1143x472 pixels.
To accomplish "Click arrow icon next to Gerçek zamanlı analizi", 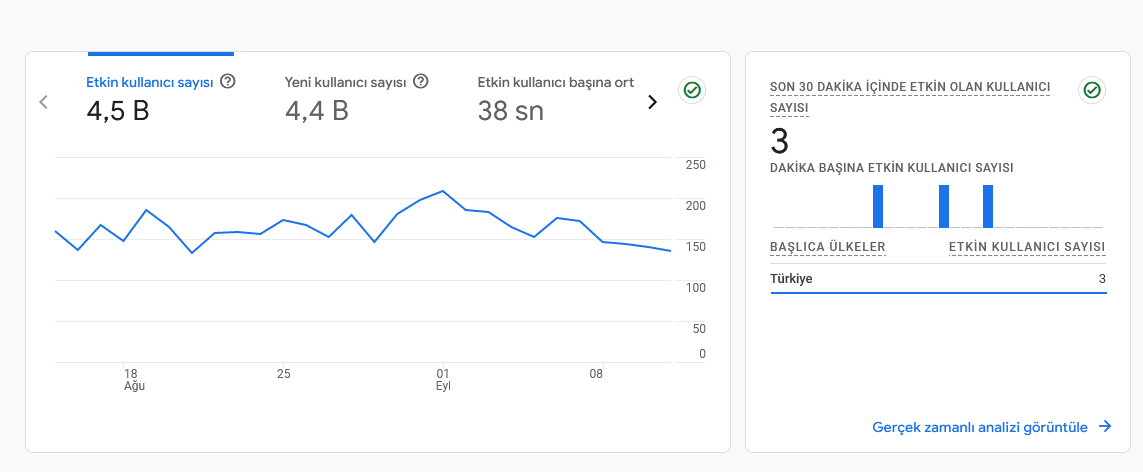I will click(1105, 427).
